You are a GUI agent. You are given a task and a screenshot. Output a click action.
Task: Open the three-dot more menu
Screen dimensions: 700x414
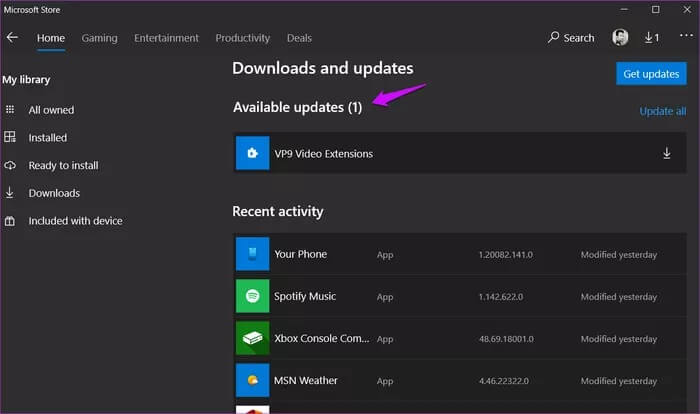point(686,35)
